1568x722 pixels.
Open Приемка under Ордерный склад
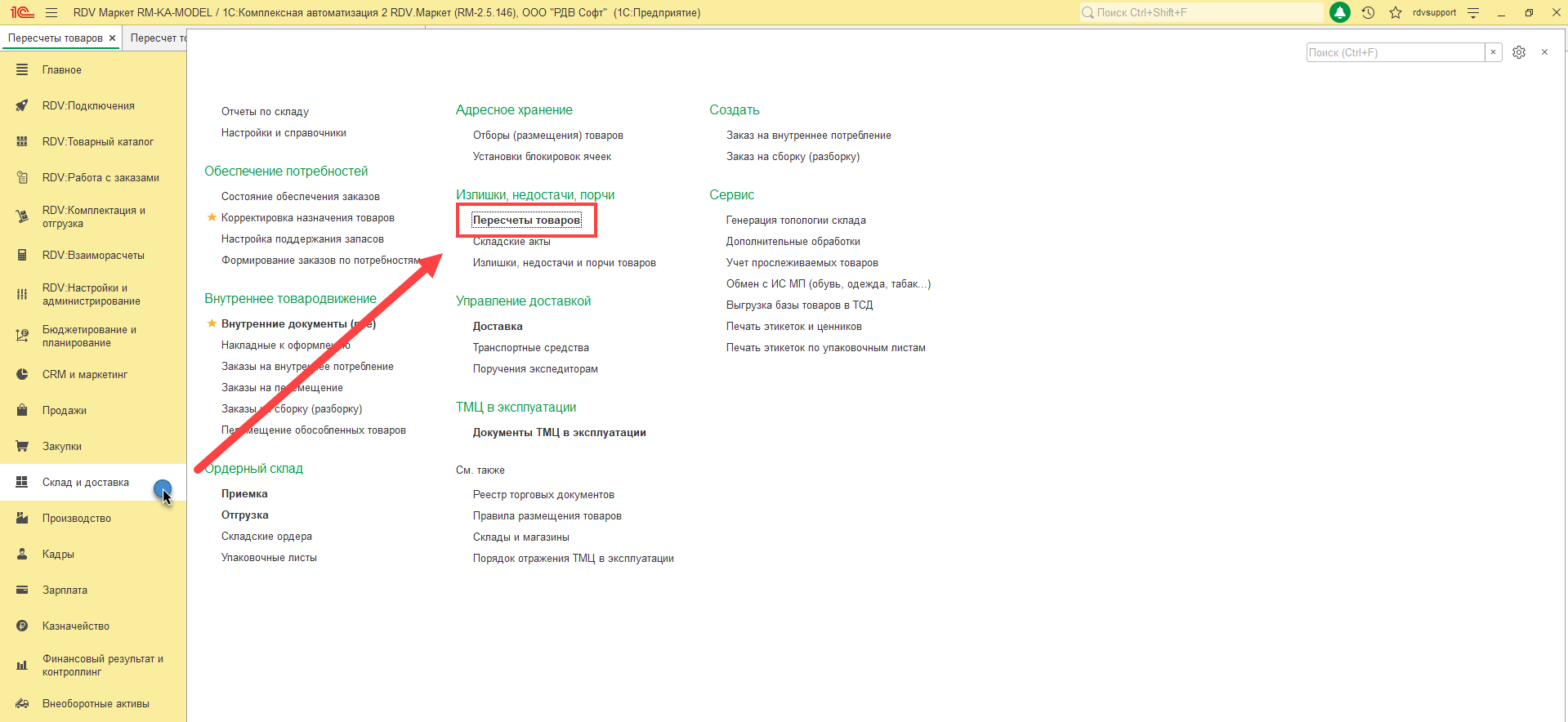tap(244, 494)
